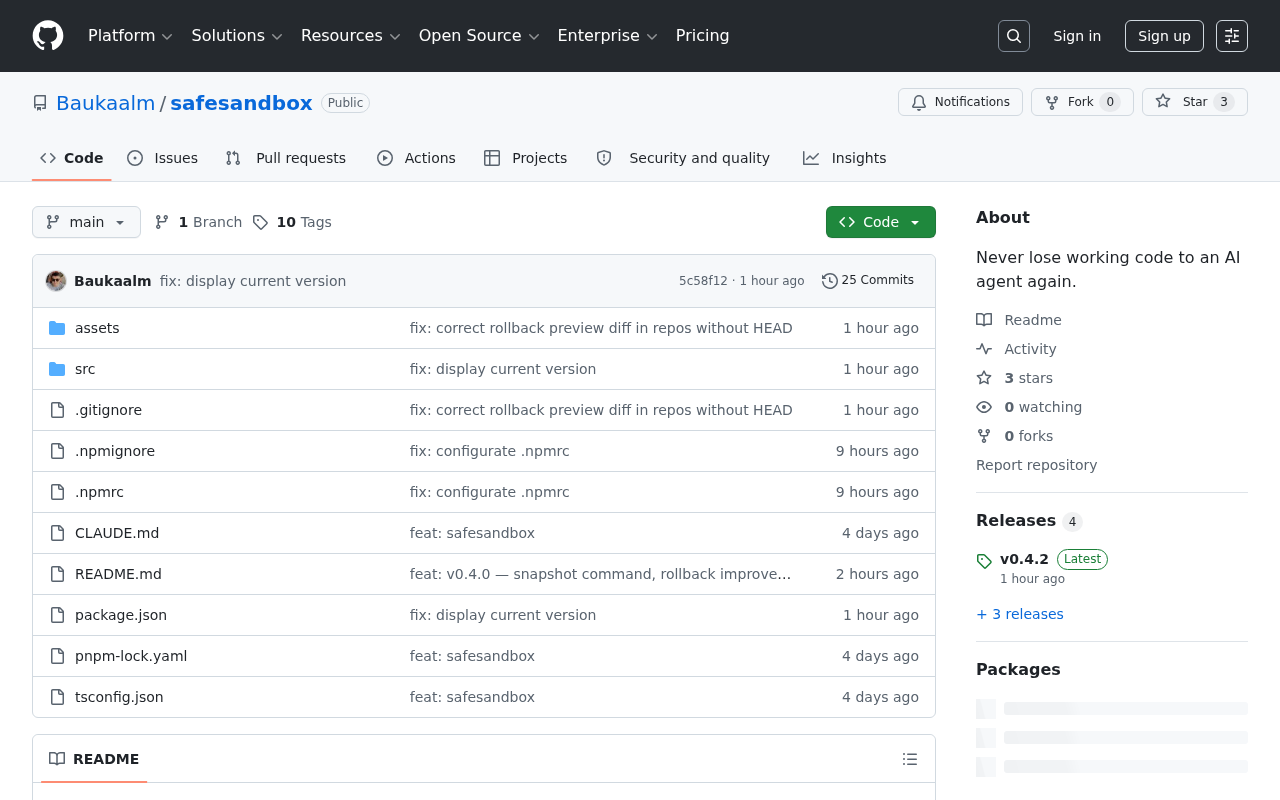The height and width of the screenshot is (800, 1280).
Task: Click the tag icon next to v0.4.2
Action: click(x=984, y=561)
